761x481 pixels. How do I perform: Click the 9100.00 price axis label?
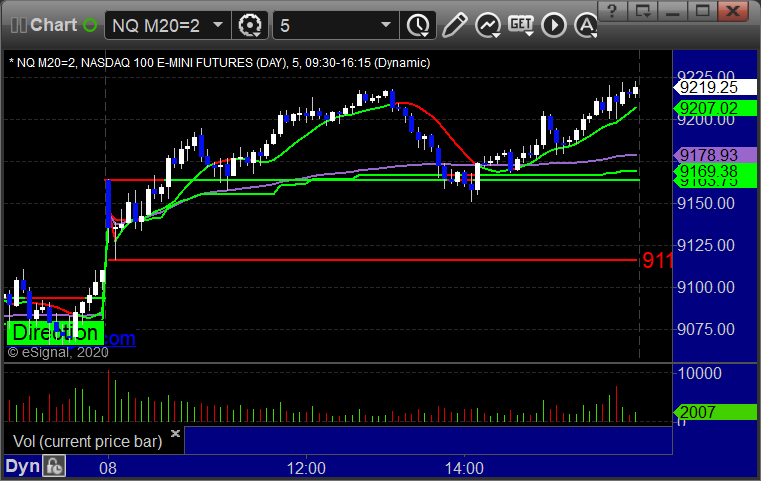click(x=706, y=287)
